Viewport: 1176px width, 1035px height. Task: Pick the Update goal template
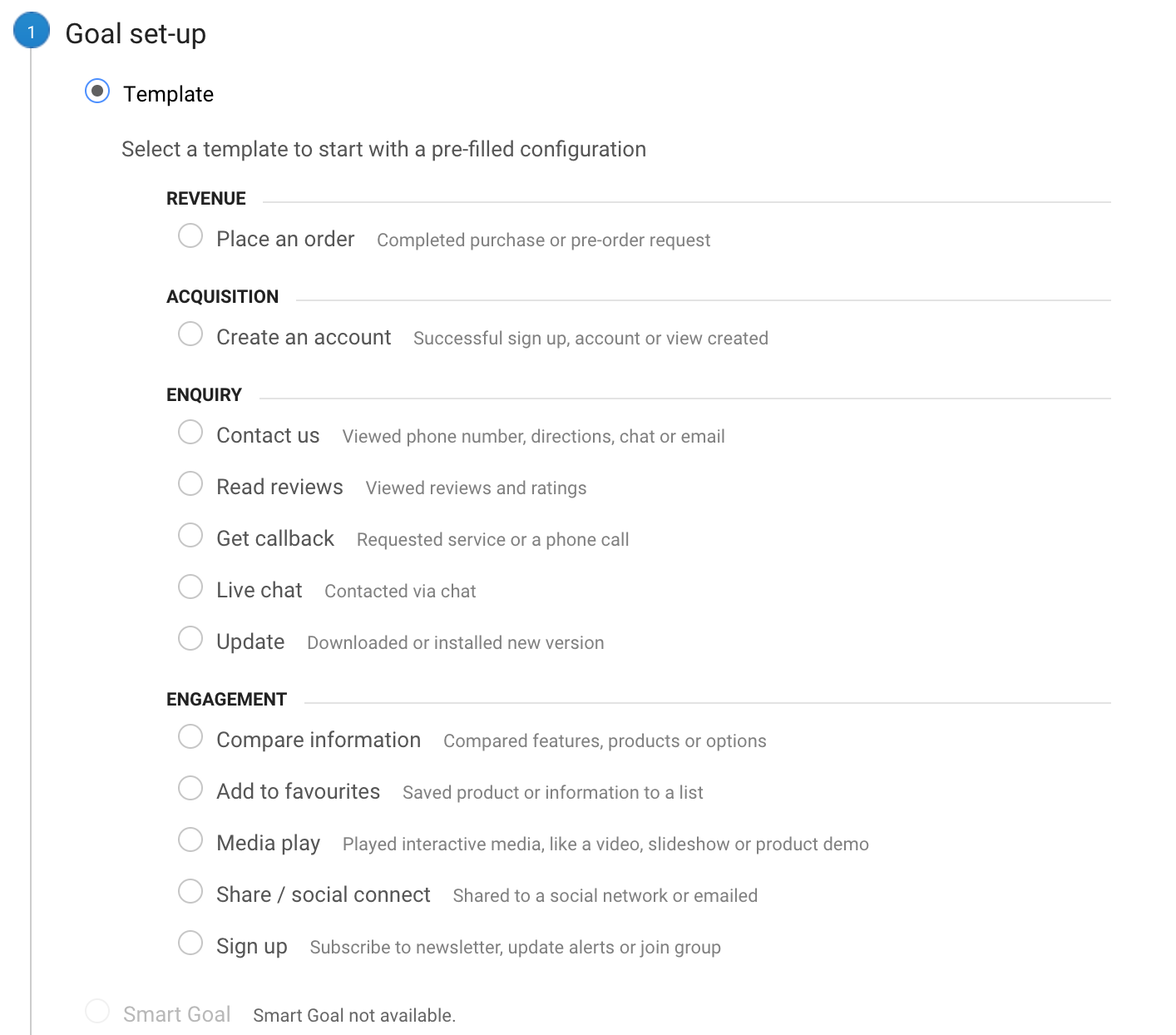pyautogui.click(x=190, y=638)
